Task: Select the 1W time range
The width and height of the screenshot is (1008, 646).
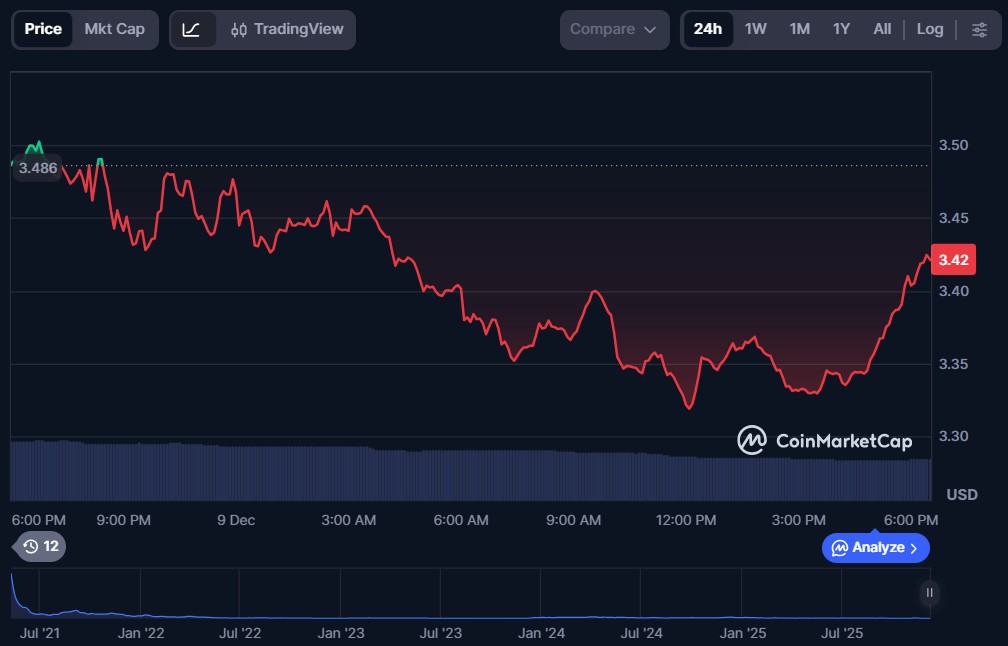Action: [755, 29]
